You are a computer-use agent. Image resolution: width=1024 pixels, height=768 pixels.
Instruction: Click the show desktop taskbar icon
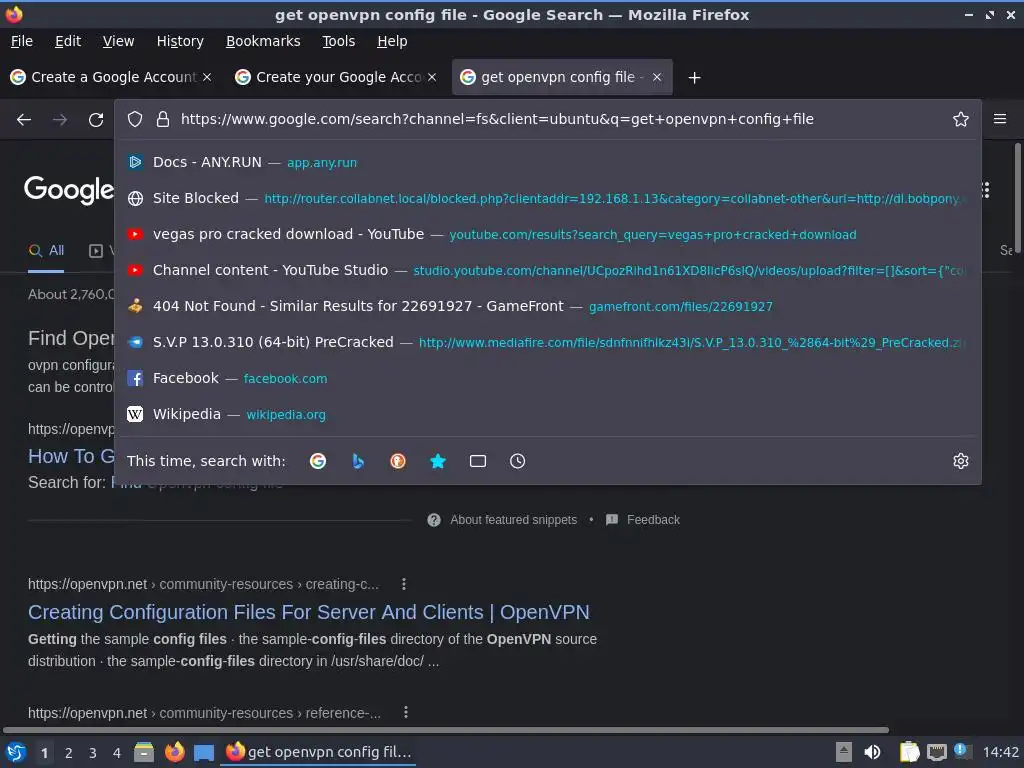point(204,752)
